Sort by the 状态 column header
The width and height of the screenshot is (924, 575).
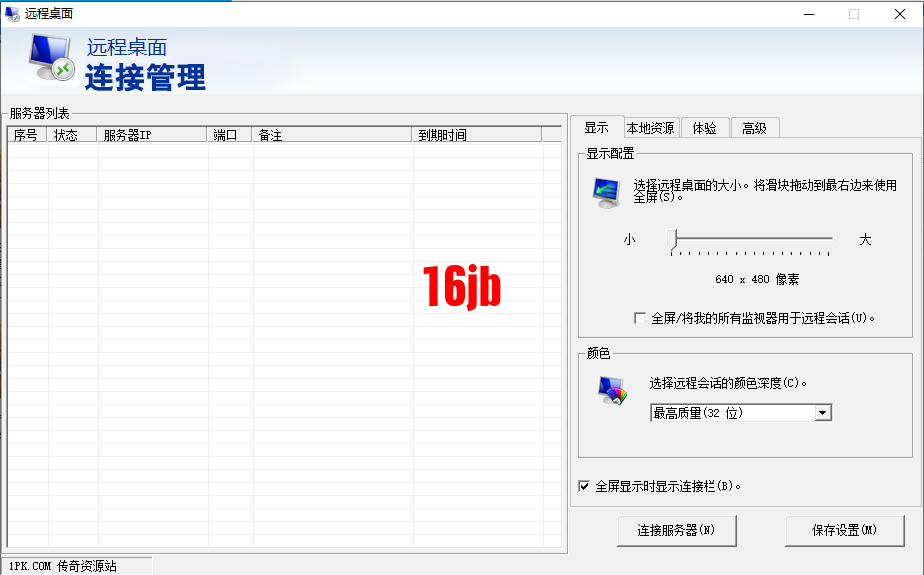click(72, 135)
